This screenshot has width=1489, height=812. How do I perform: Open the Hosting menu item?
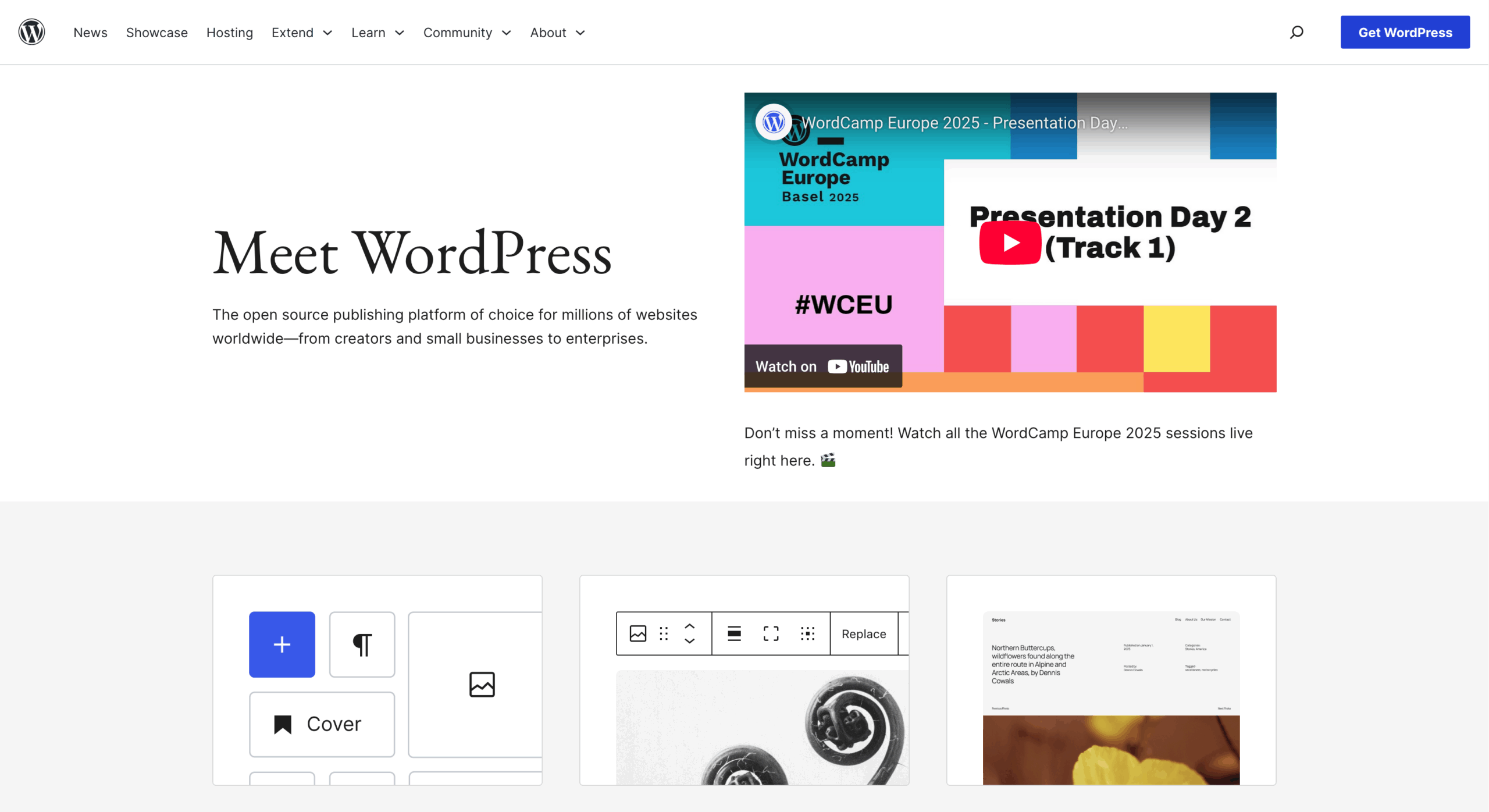(x=230, y=33)
